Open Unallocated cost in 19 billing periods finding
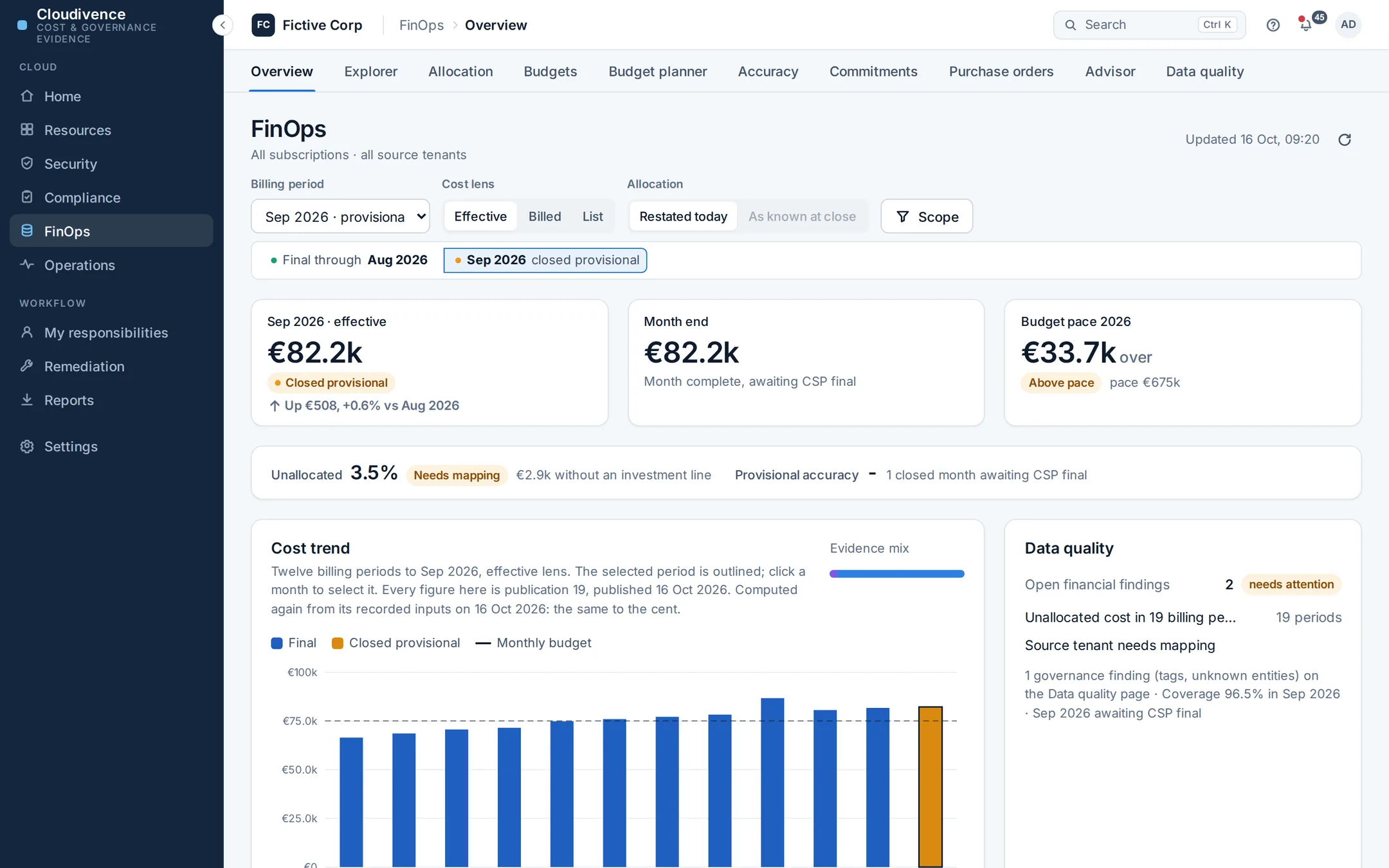Image resolution: width=1389 pixels, height=868 pixels. point(1183,617)
